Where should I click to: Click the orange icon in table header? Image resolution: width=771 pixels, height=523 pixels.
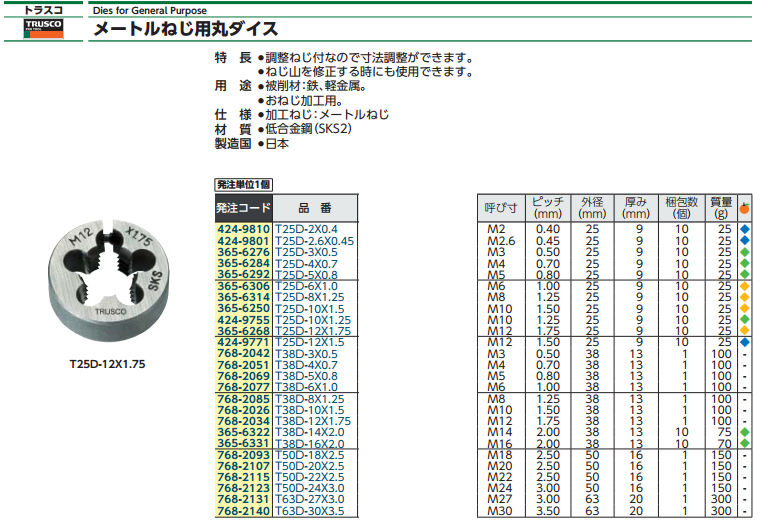(745, 208)
